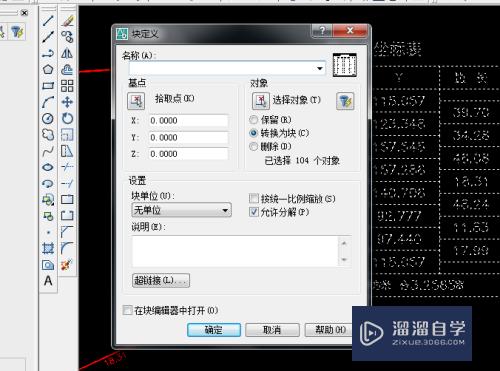This screenshot has height=371, width=500.
Task: Select the Erase tool
Action: point(67,20)
